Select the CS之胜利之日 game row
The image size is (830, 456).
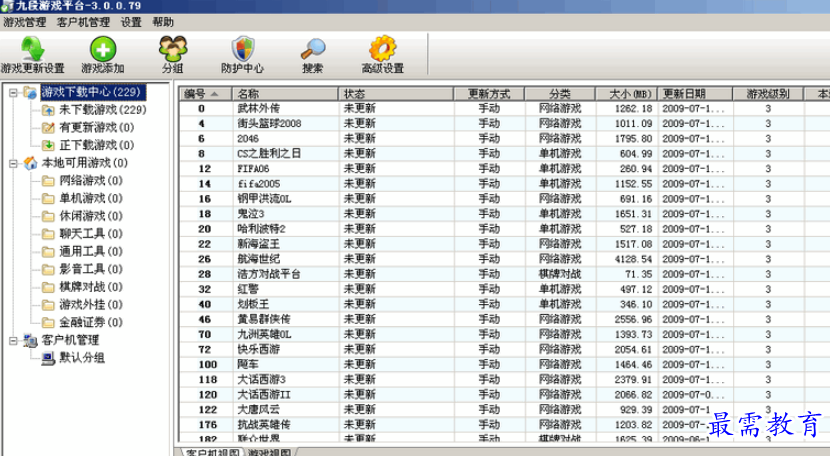point(504,154)
